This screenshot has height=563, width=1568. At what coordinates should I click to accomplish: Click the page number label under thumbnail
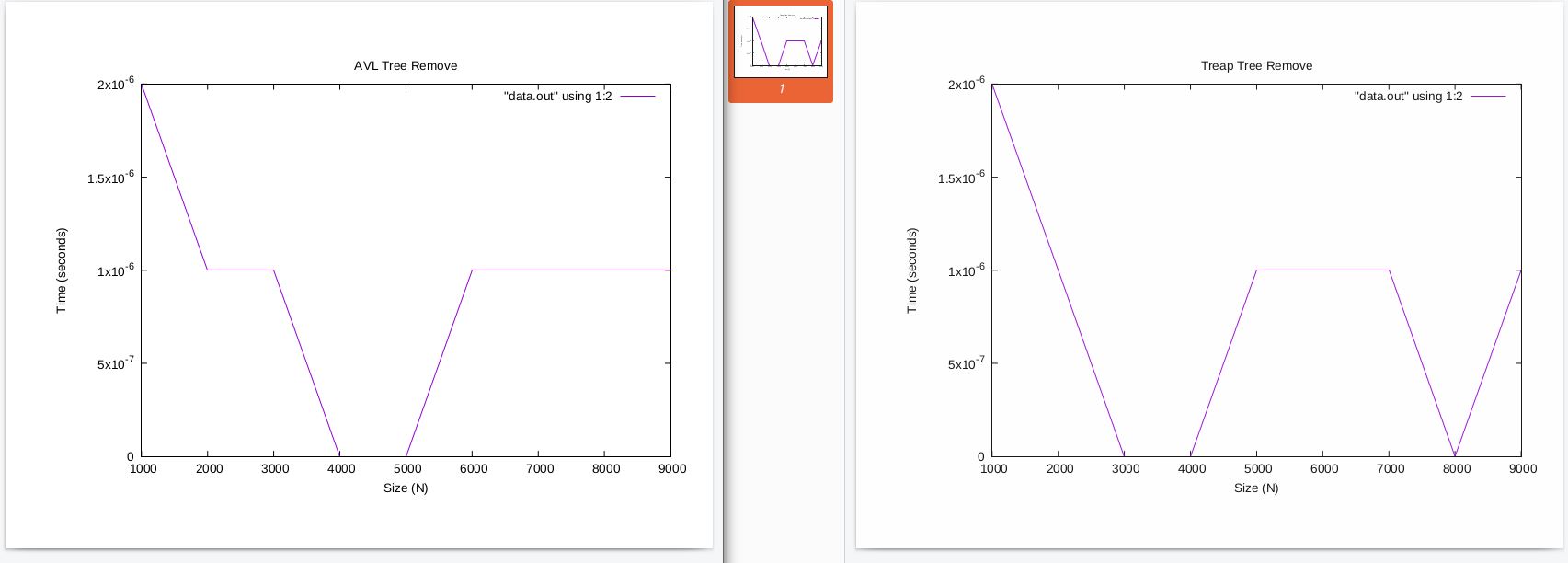click(782, 89)
